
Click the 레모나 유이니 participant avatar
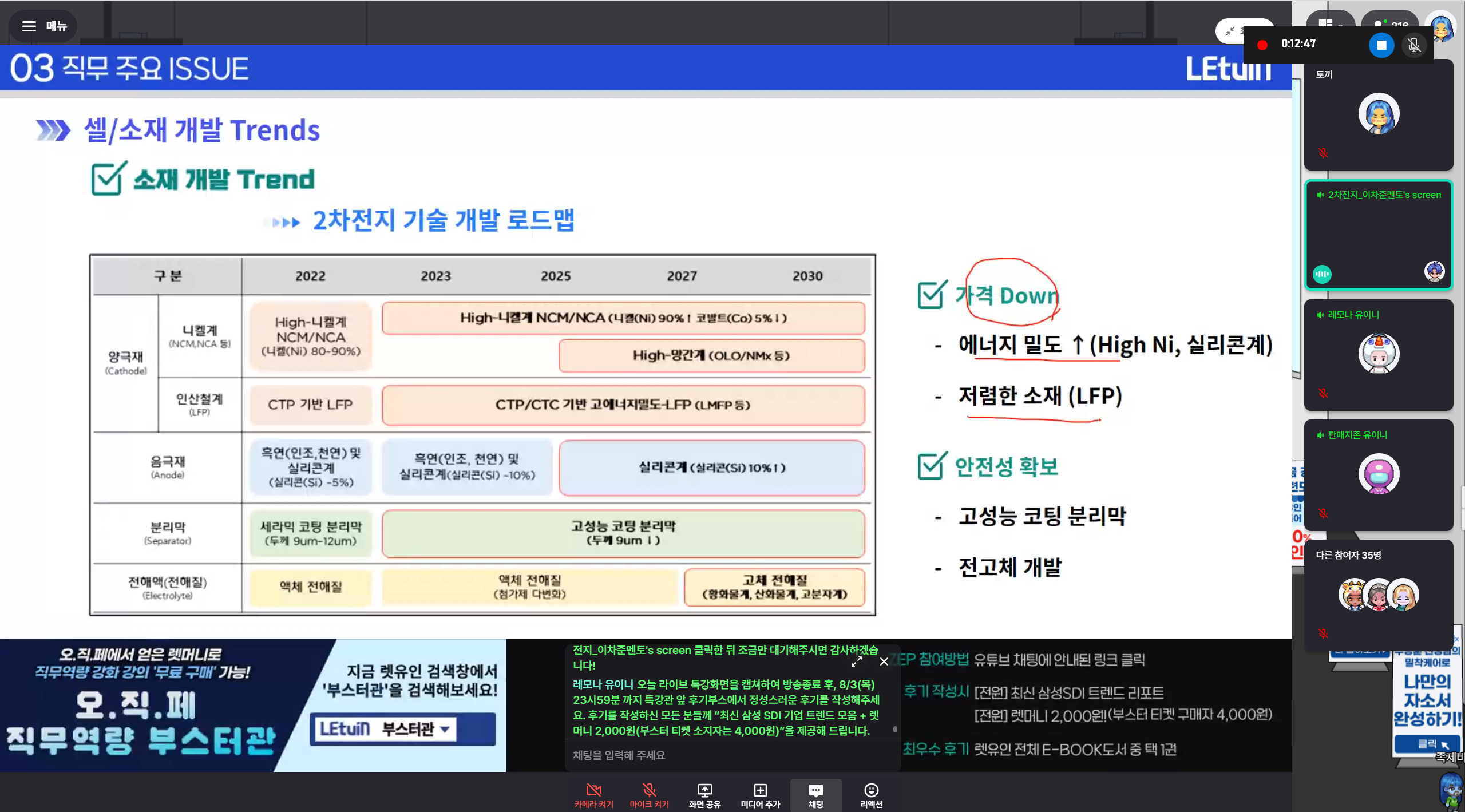tap(1379, 354)
